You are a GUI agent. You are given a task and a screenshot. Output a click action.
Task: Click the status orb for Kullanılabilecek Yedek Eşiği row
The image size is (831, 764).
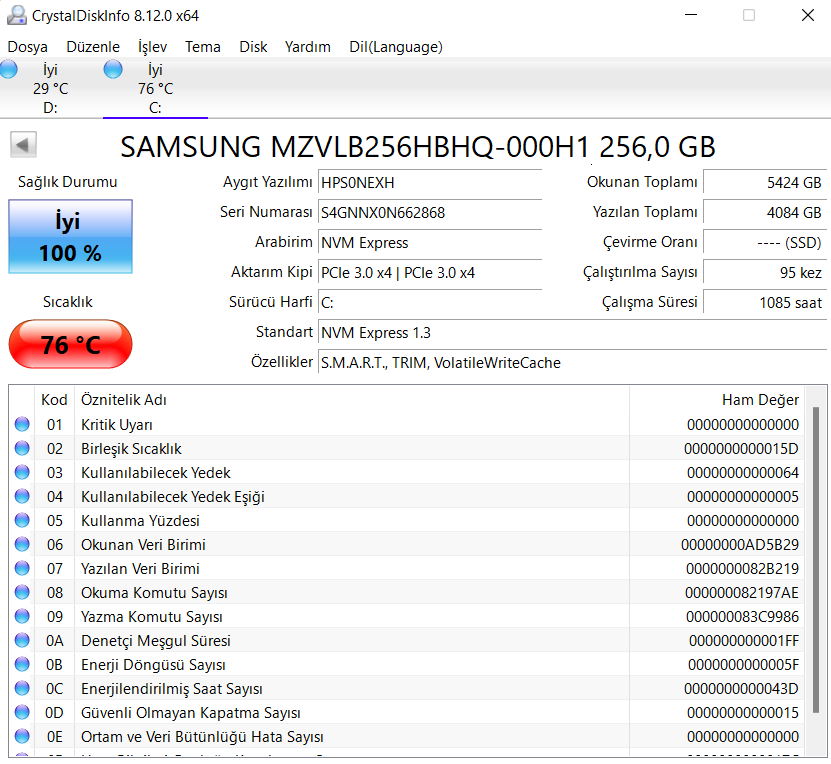[x=22, y=496]
